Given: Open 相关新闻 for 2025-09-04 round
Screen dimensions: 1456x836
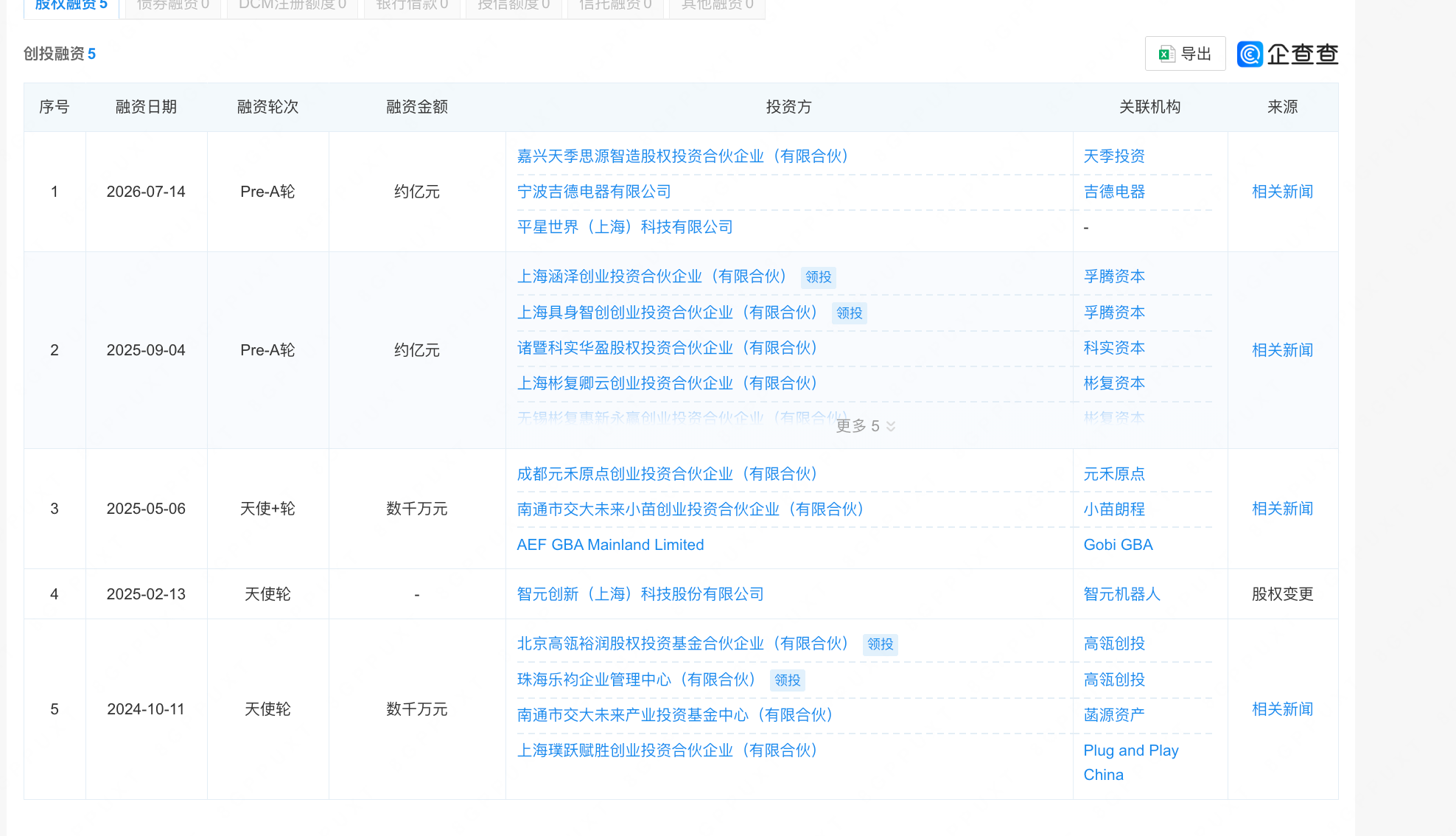Looking at the screenshot, I should point(1283,350).
